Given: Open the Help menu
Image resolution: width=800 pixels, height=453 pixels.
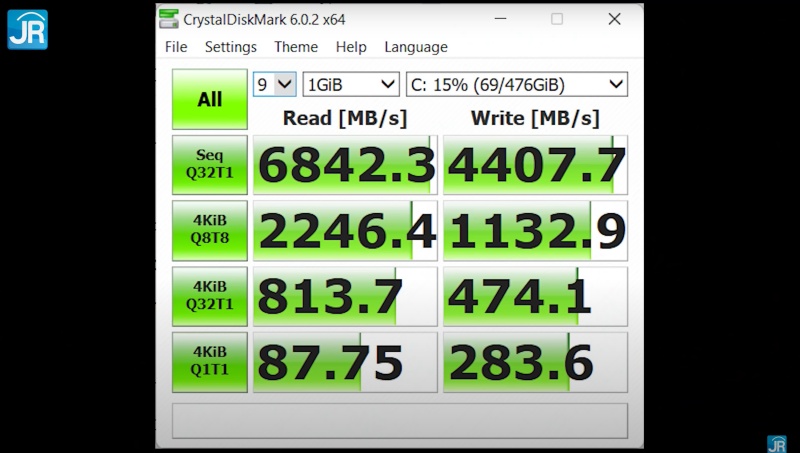Looking at the screenshot, I should (x=351, y=47).
